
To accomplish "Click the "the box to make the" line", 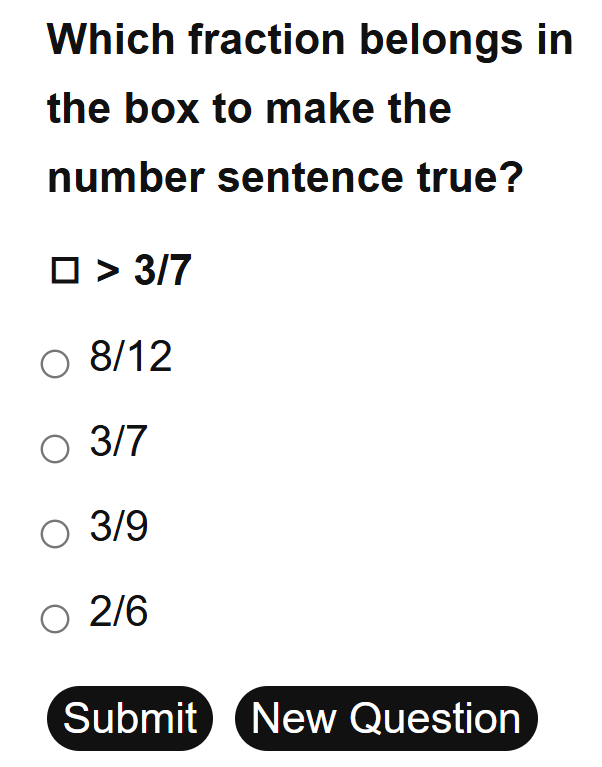I will click(x=249, y=108).
